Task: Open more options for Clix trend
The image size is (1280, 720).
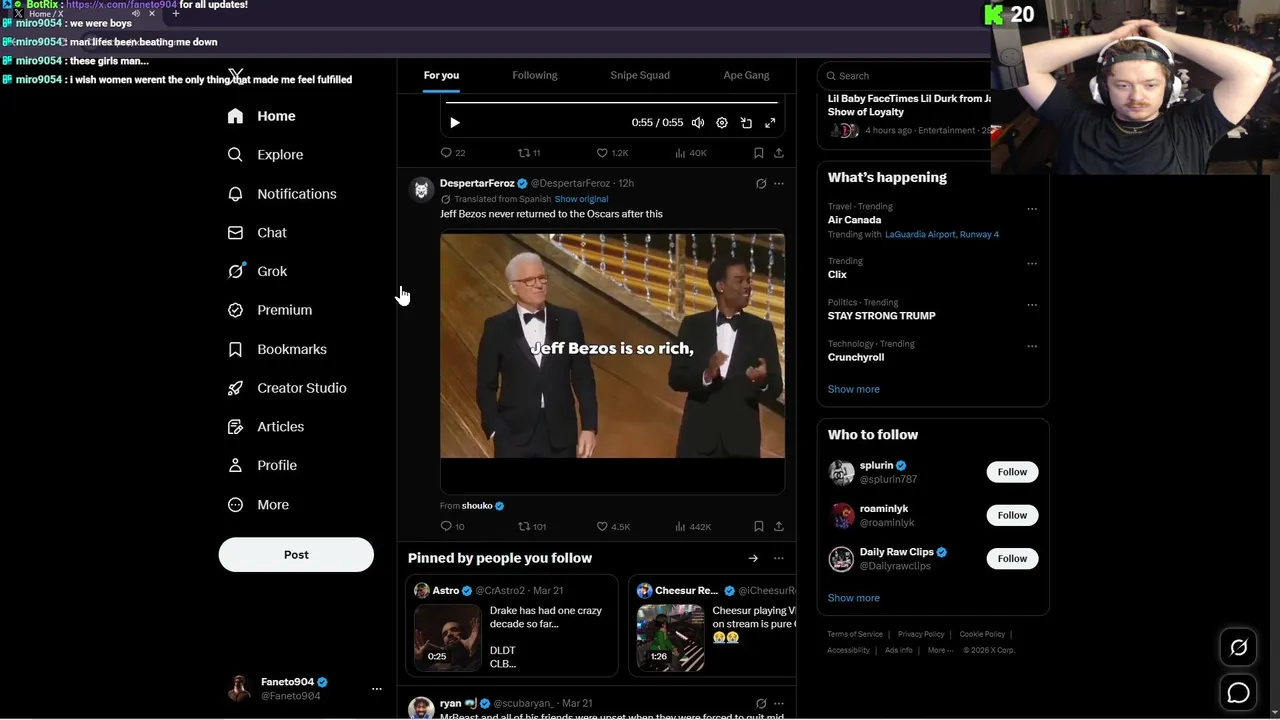Action: 1032,264
